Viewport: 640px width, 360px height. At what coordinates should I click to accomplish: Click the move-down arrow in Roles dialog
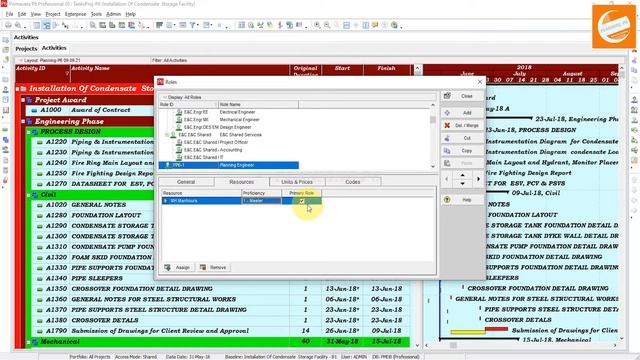point(462,184)
